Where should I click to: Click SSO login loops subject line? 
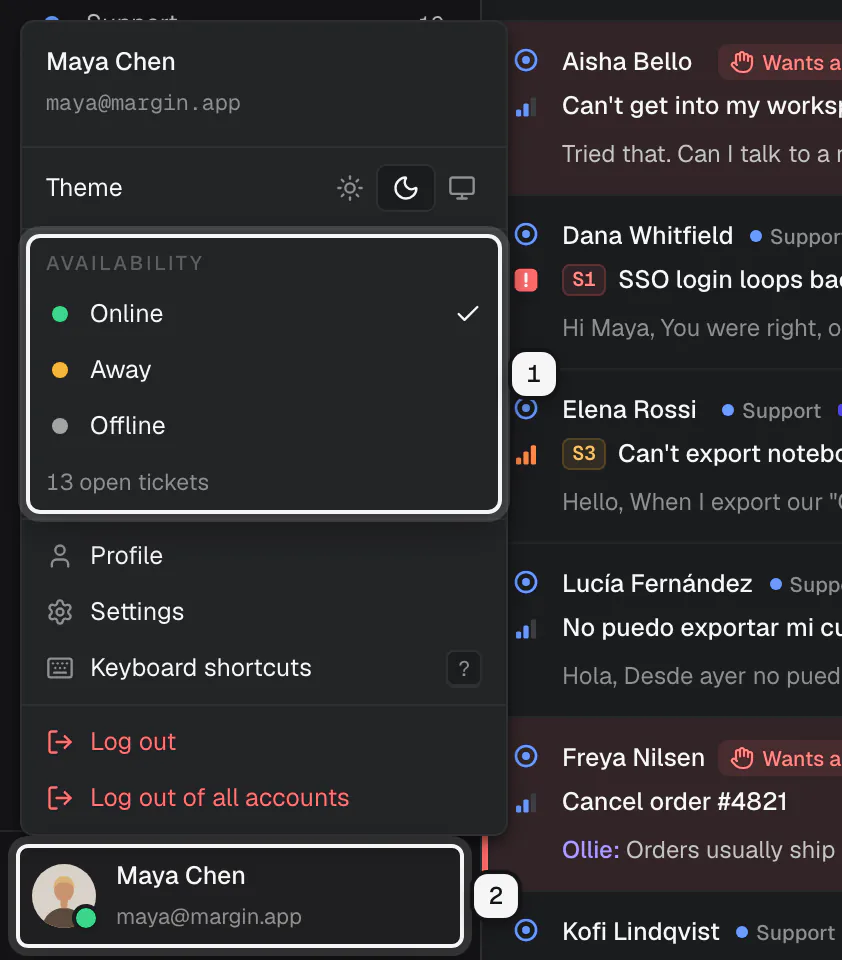730,280
